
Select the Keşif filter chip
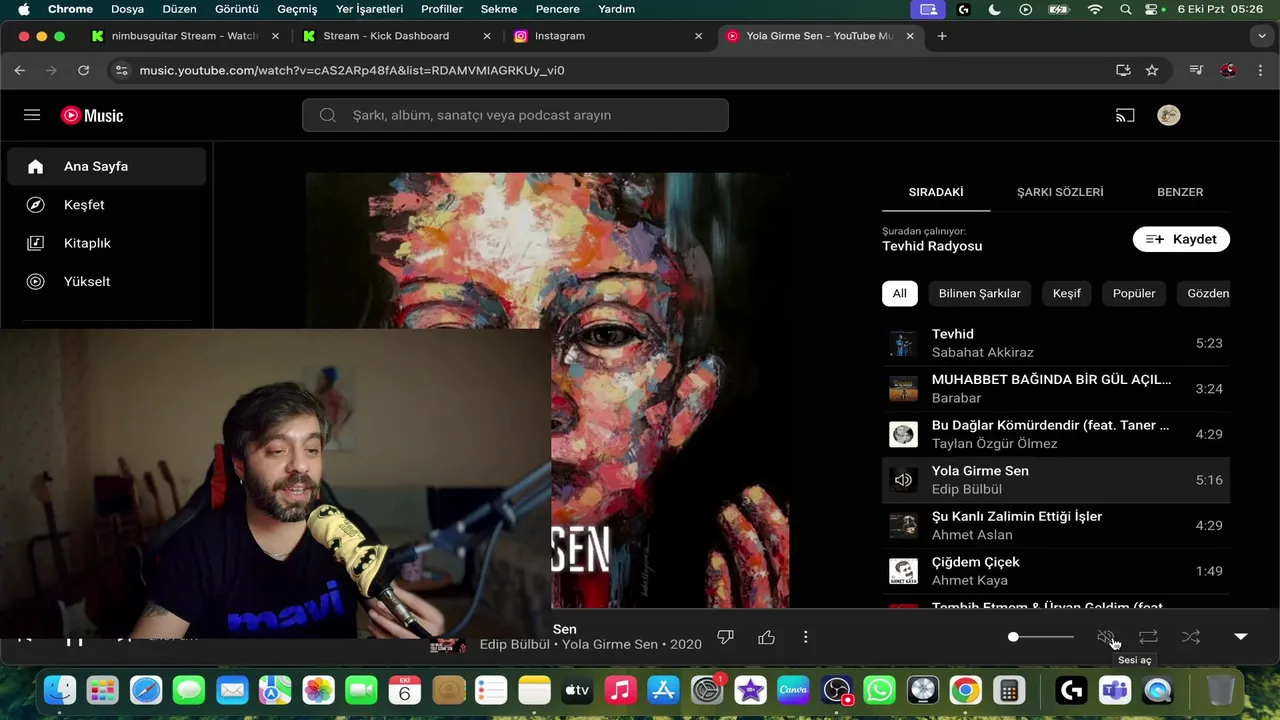(x=1066, y=293)
